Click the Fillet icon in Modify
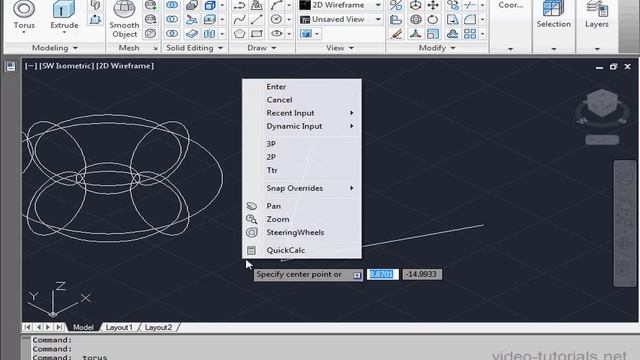Viewport: 640px width, 360px height. (x=470, y=19)
